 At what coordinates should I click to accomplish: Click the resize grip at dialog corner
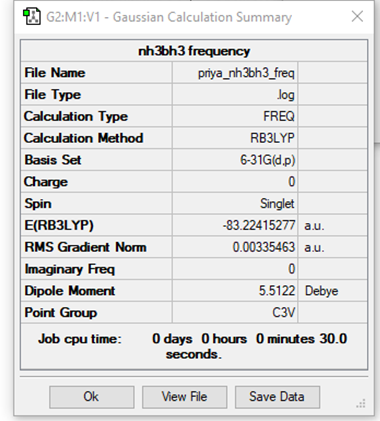(x=361, y=404)
